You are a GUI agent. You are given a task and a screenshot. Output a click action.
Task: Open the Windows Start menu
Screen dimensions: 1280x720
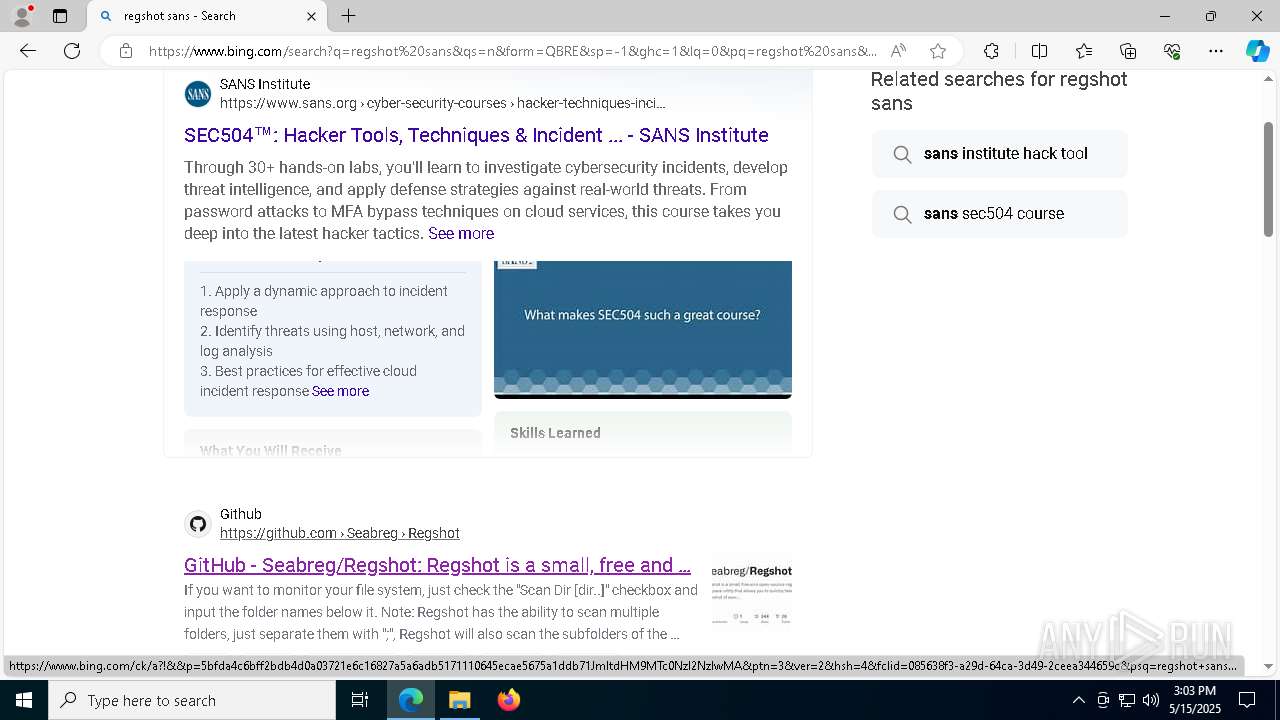(x=24, y=700)
